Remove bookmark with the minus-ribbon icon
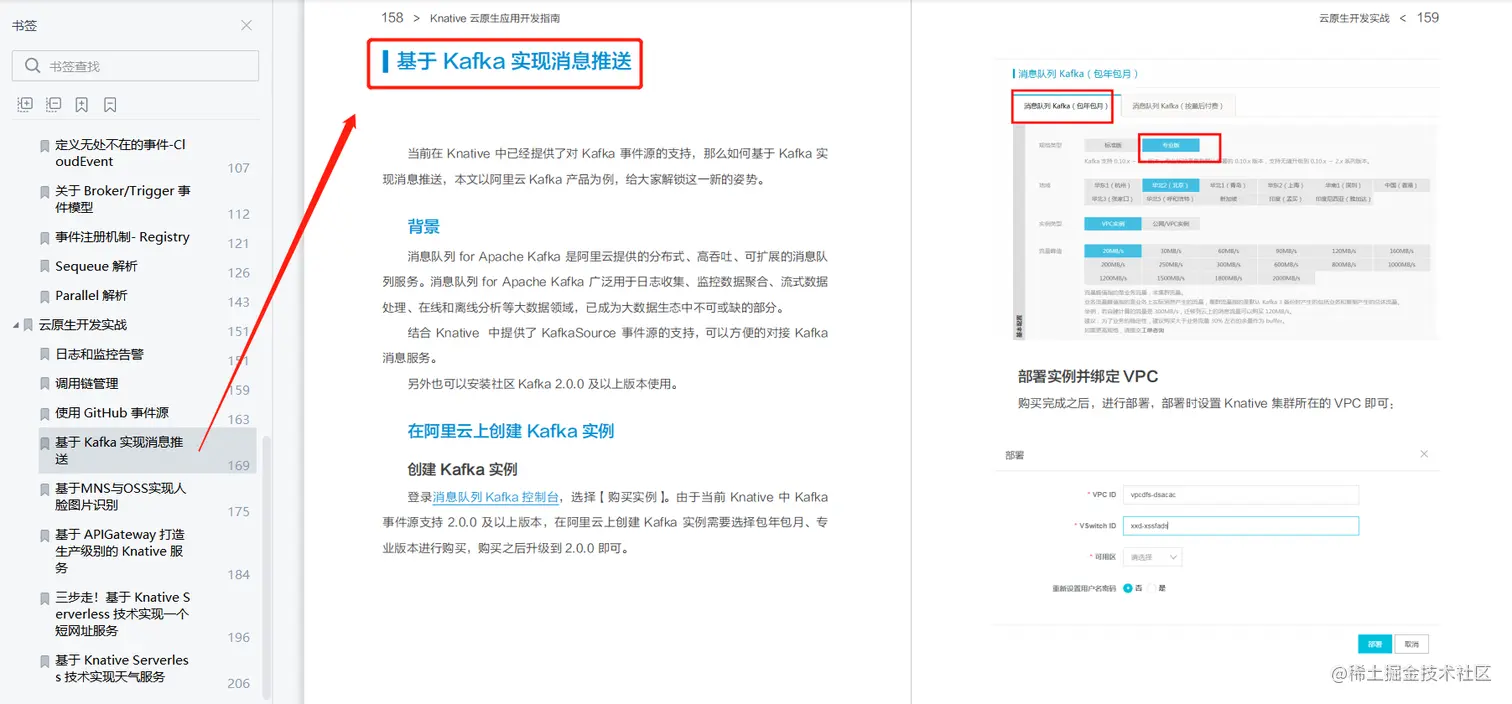This screenshot has height=704, width=1512. click(x=110, y=104)
